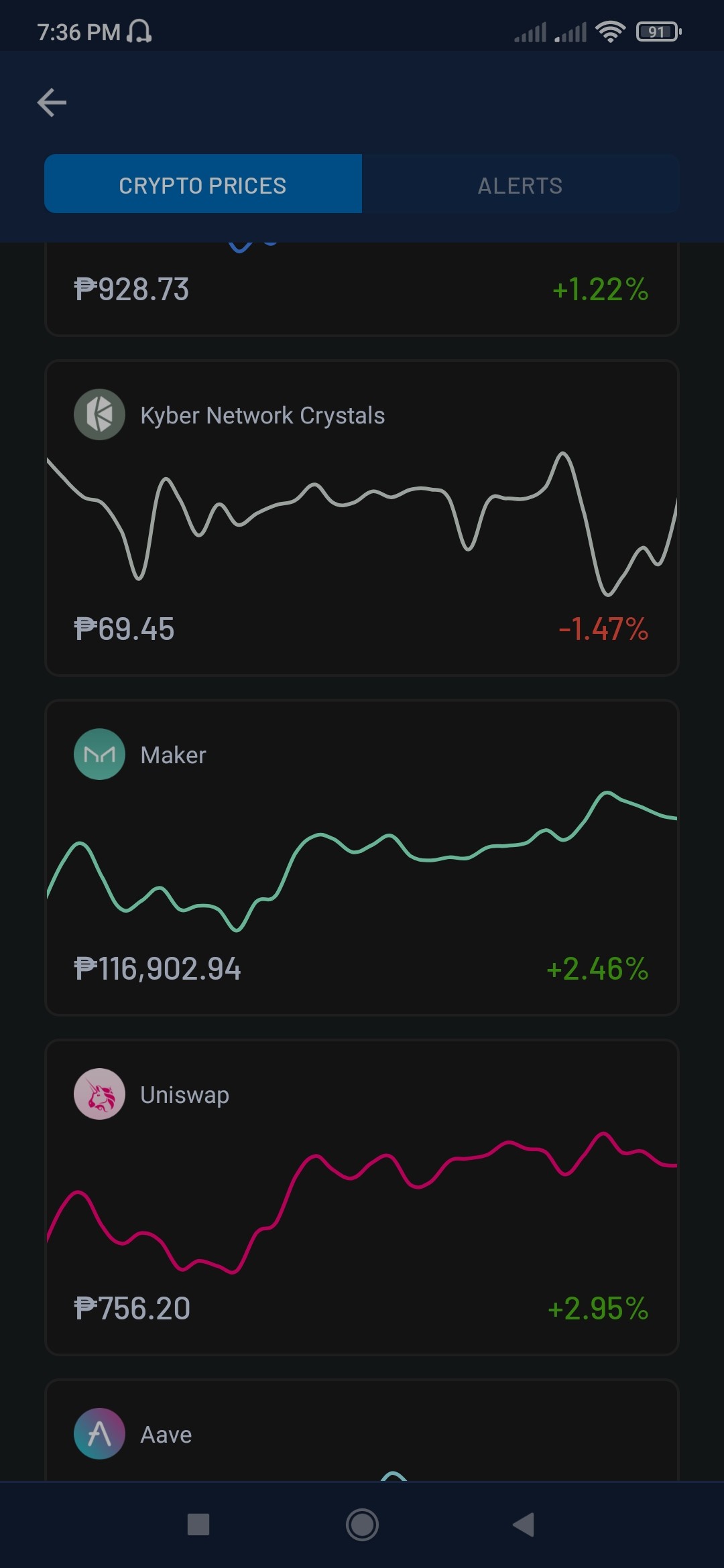Image resolution: width=724 pixels, height=1568 pixels.
Task: Tap the Uniswap unicorn logo
Action: click(99, 1094)
